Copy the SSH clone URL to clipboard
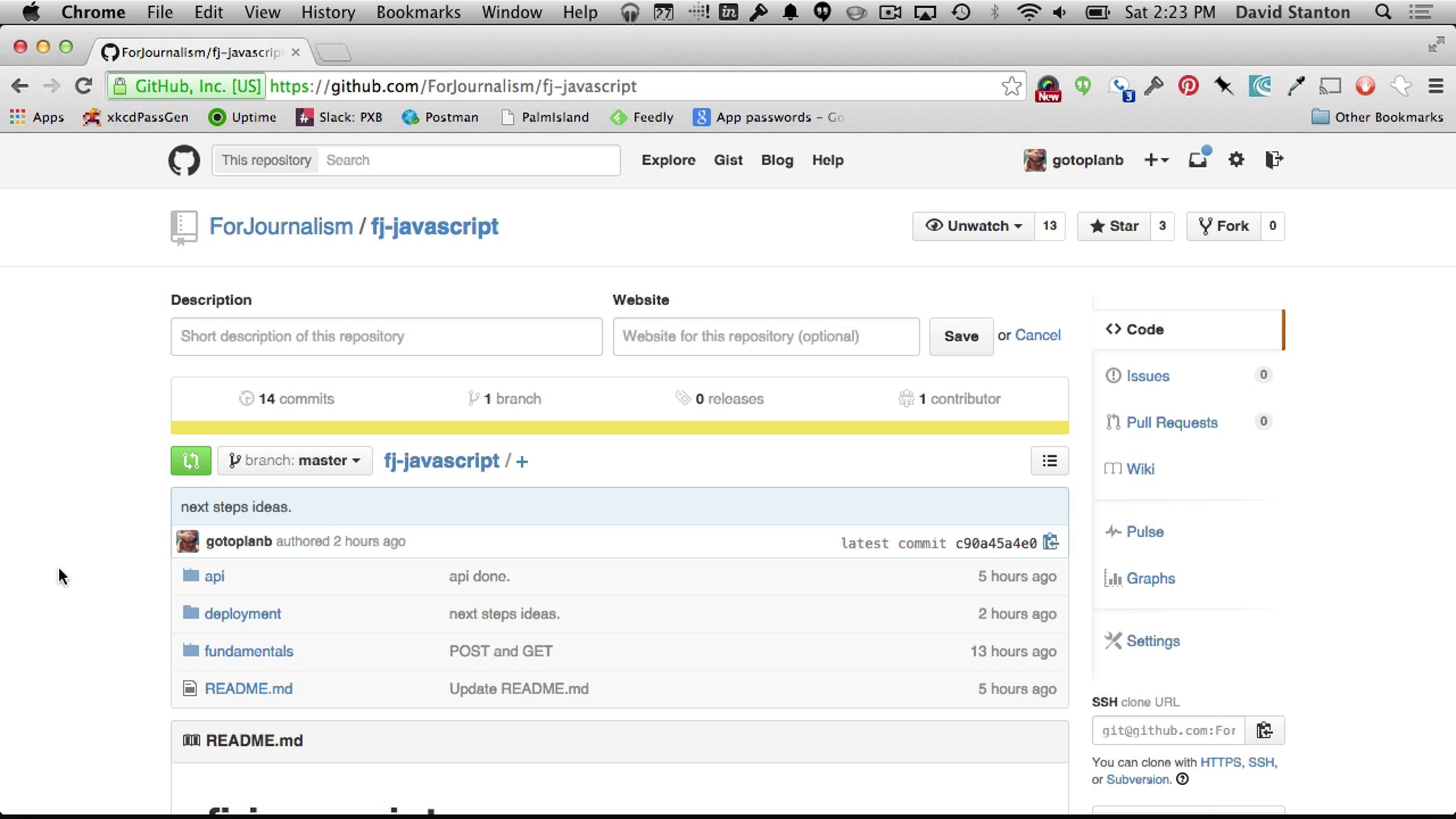1456x819 pixels. coord(1264,730)
